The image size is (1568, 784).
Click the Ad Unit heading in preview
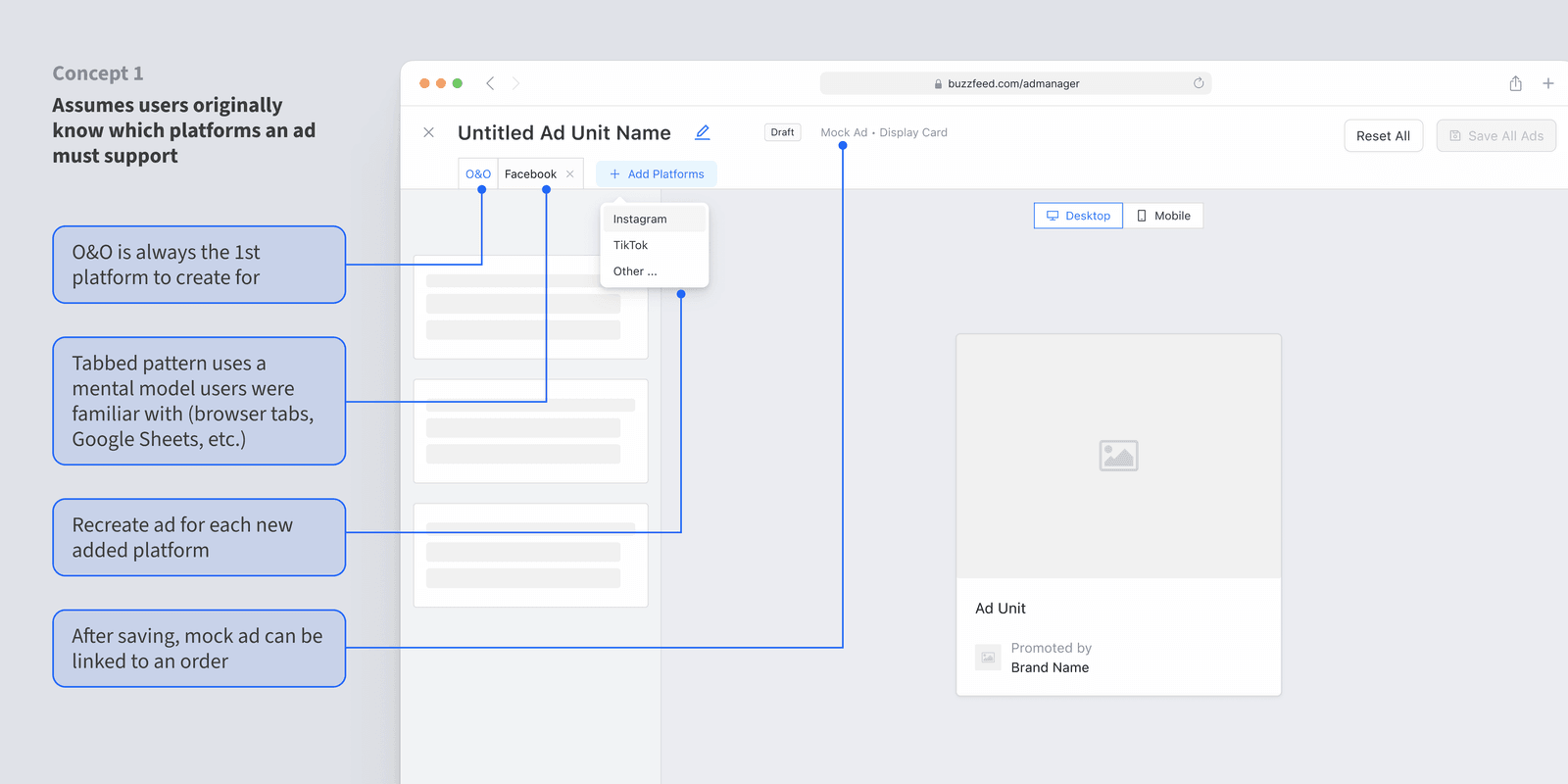[1001, 609]
